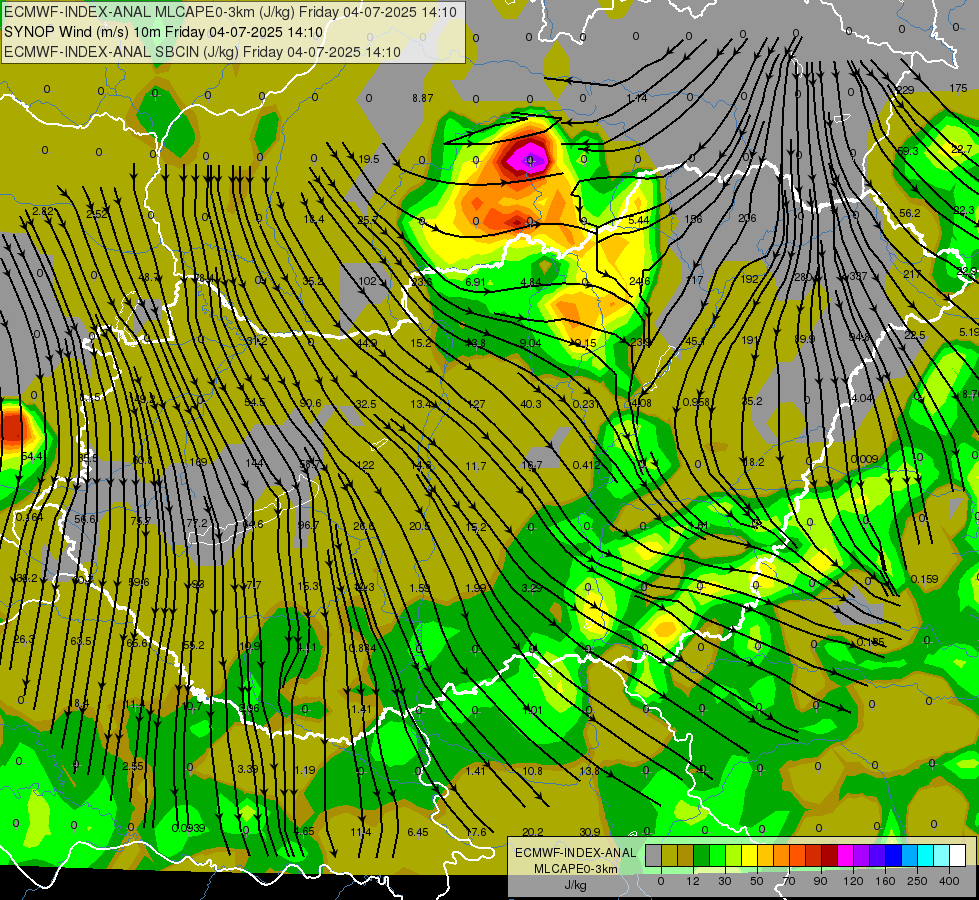Click the cyan legend swatch
979x900 pixels.
[x=925, y=855]
